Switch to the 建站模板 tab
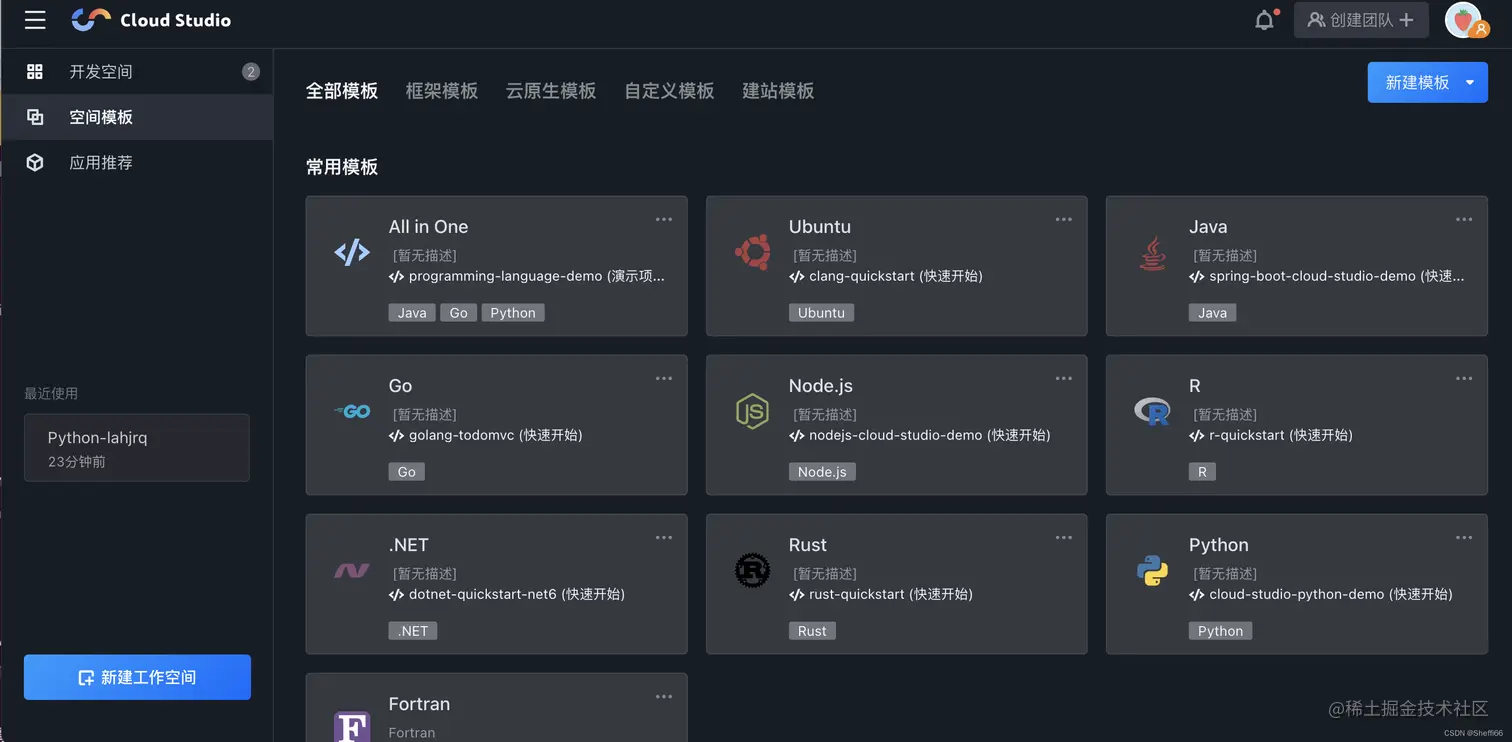Screen dimensions: 1512x742 point(778,91)
